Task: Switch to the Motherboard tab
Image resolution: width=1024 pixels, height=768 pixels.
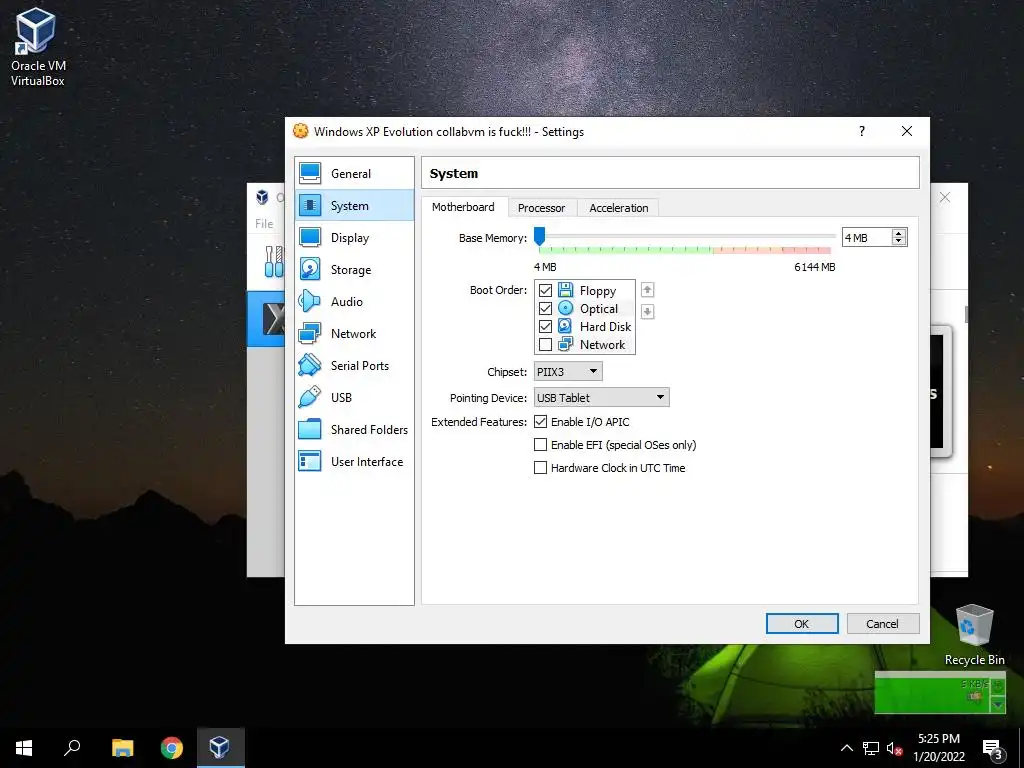Action: pos(463,207)
